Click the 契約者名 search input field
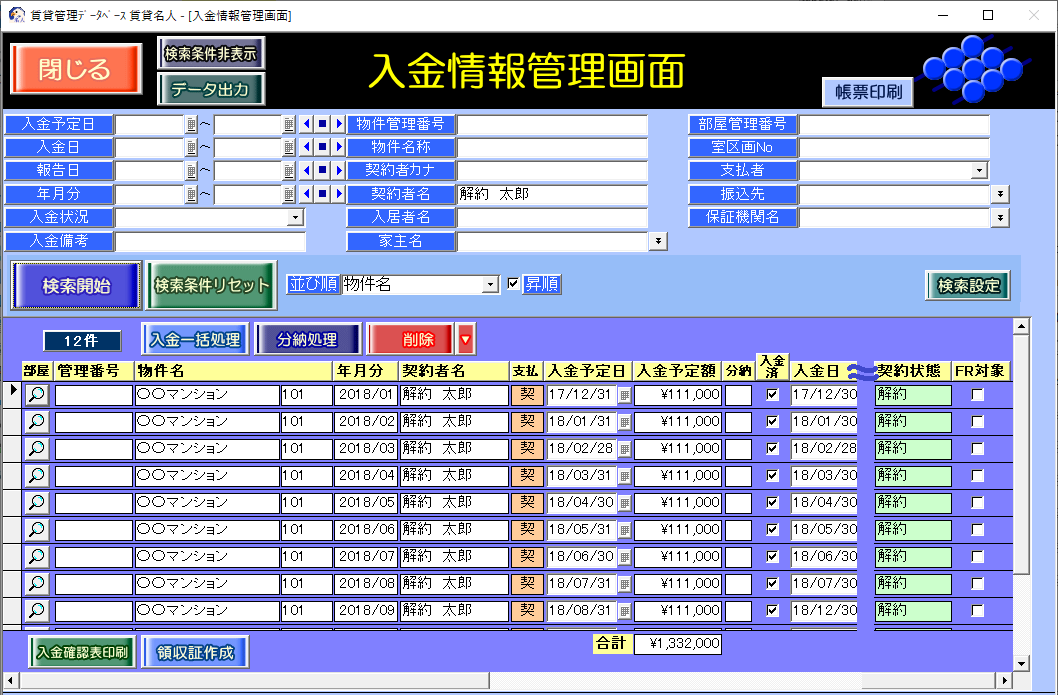The height and width of the screenshot is (695, 1058). click(552, 194)
